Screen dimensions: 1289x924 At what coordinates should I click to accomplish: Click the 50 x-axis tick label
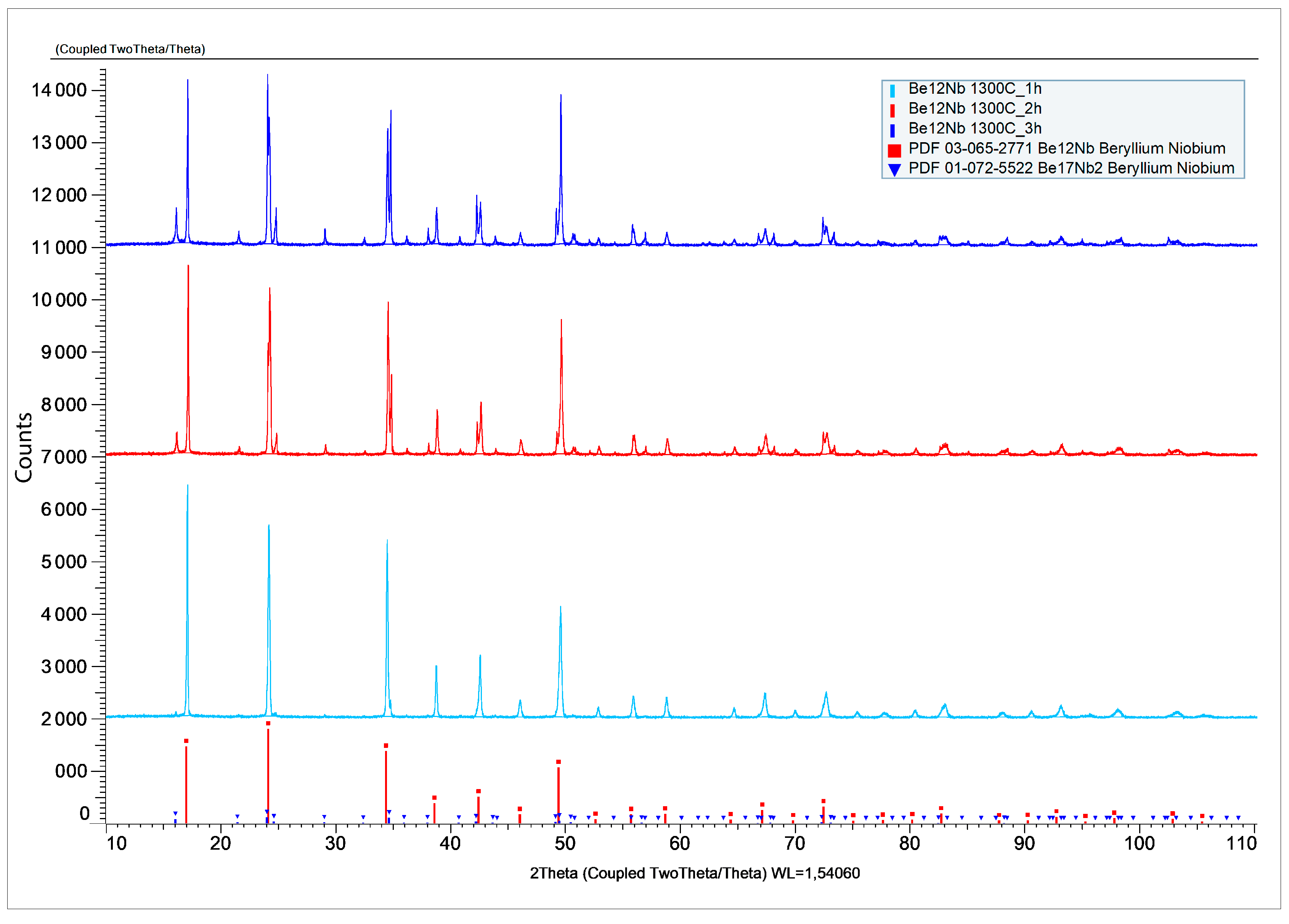(565, 843)
